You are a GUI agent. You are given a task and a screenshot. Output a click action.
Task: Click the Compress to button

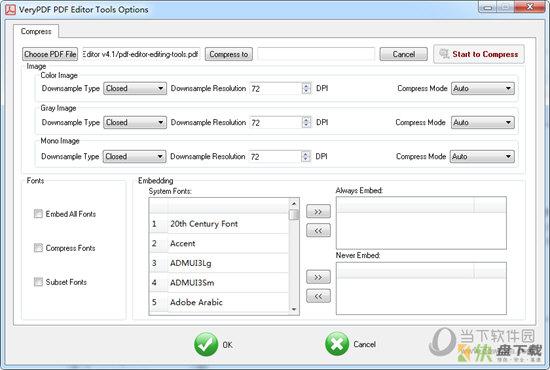click(x=229, y=54)
